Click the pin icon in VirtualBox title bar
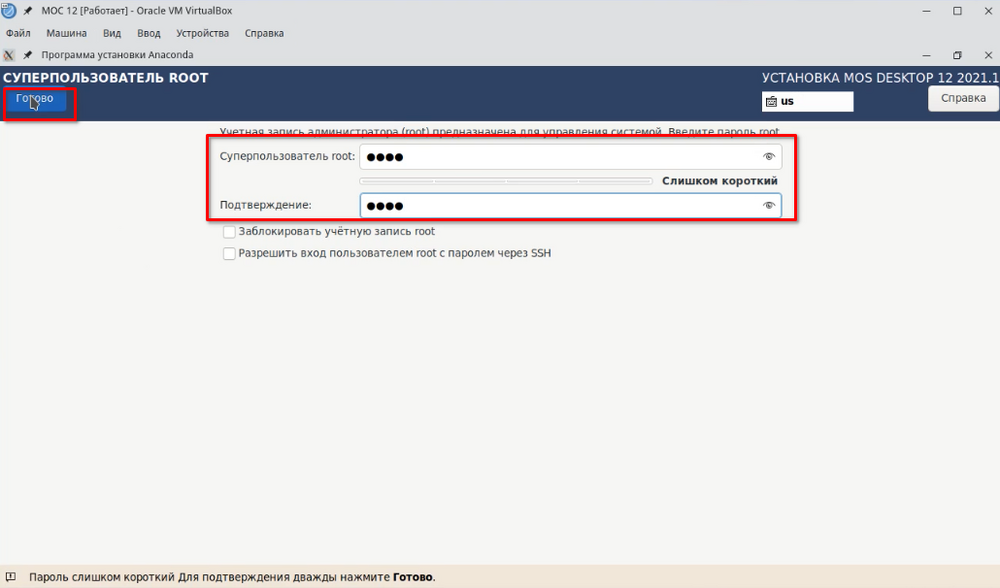Viewport: 1000px width, 588px height. click(x=28, y=11)
